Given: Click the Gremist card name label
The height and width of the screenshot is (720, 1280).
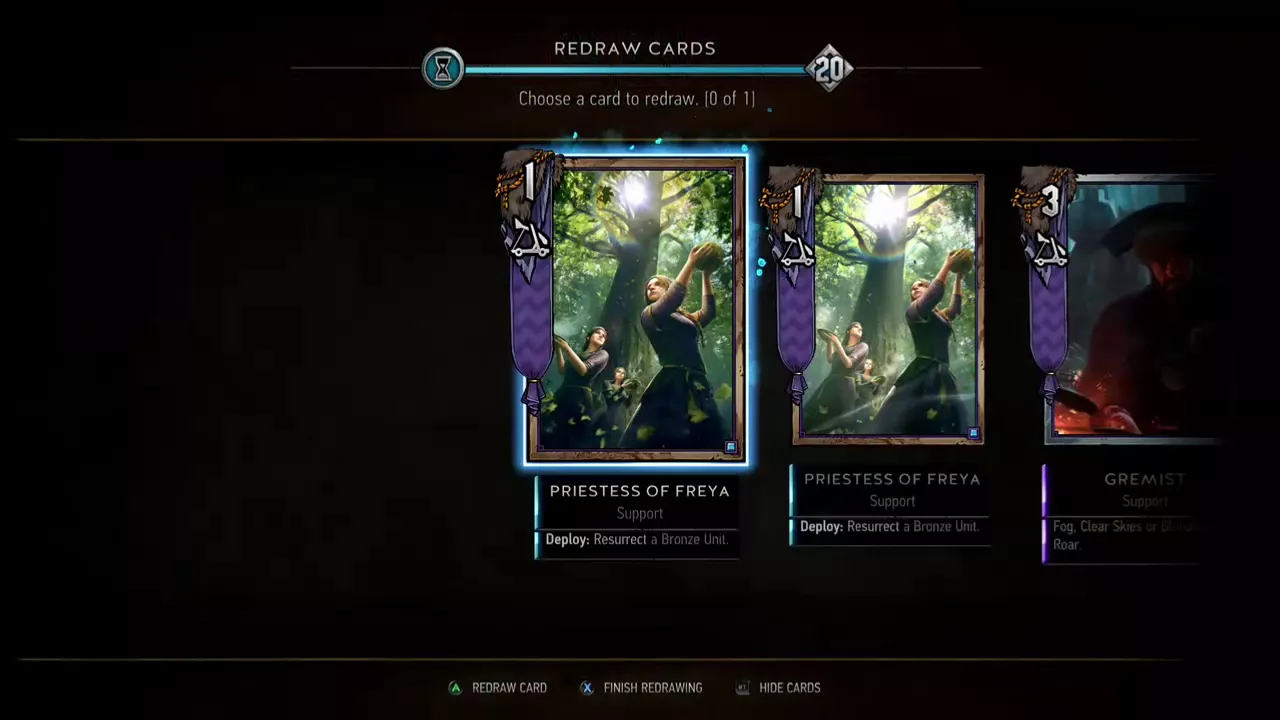Looking at the screenshot, I should click(1144, 479).
